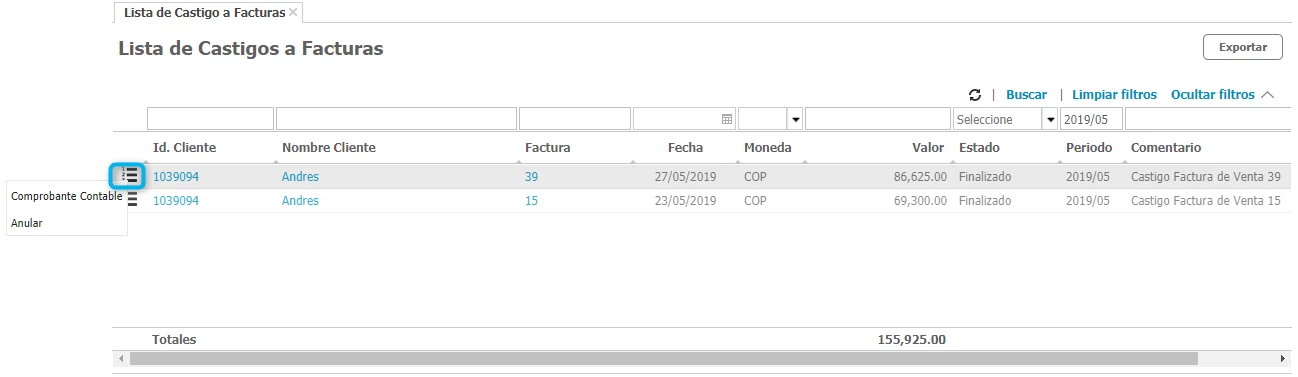
Task: Click the refresh icon beside Buscar
Action: (975, 94)
